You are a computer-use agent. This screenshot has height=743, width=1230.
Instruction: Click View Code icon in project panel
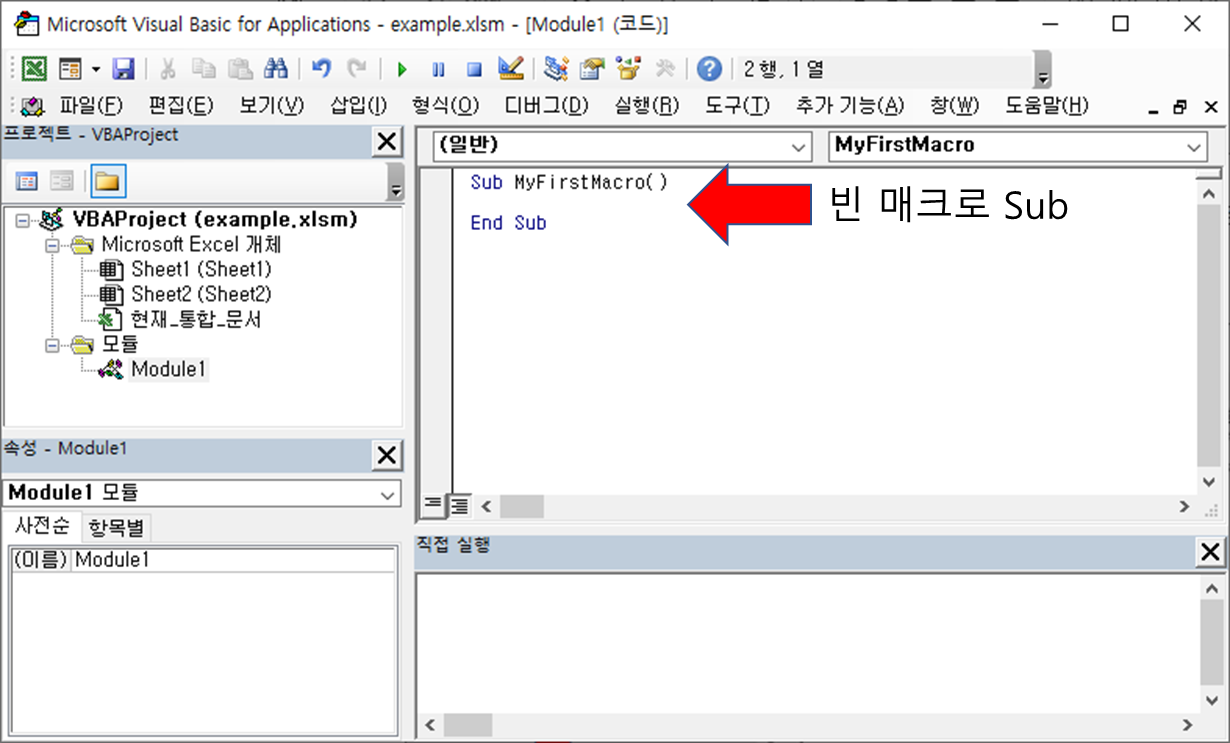pyautogui.click(x=27, y=182)
